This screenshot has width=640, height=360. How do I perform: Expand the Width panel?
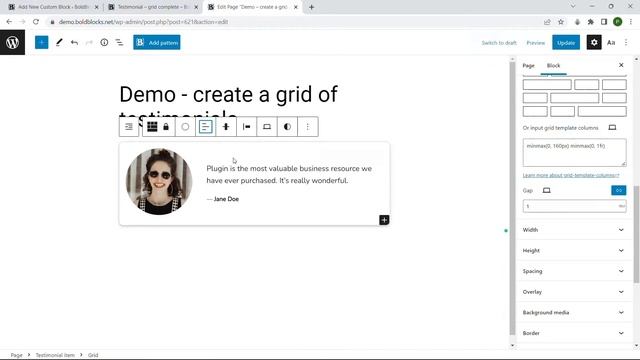[574, 230]
